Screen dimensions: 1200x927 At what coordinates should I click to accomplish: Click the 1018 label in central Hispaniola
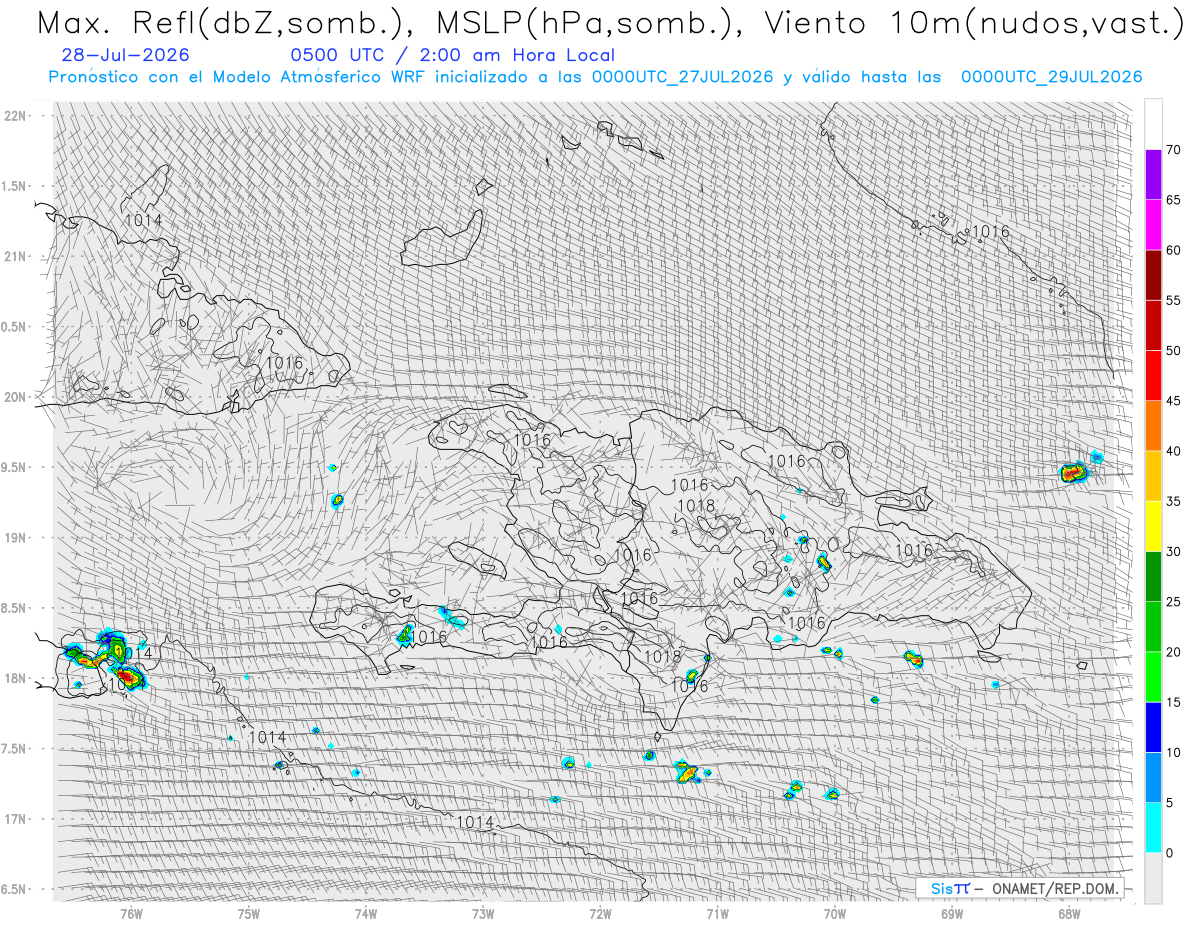point(696,506)
